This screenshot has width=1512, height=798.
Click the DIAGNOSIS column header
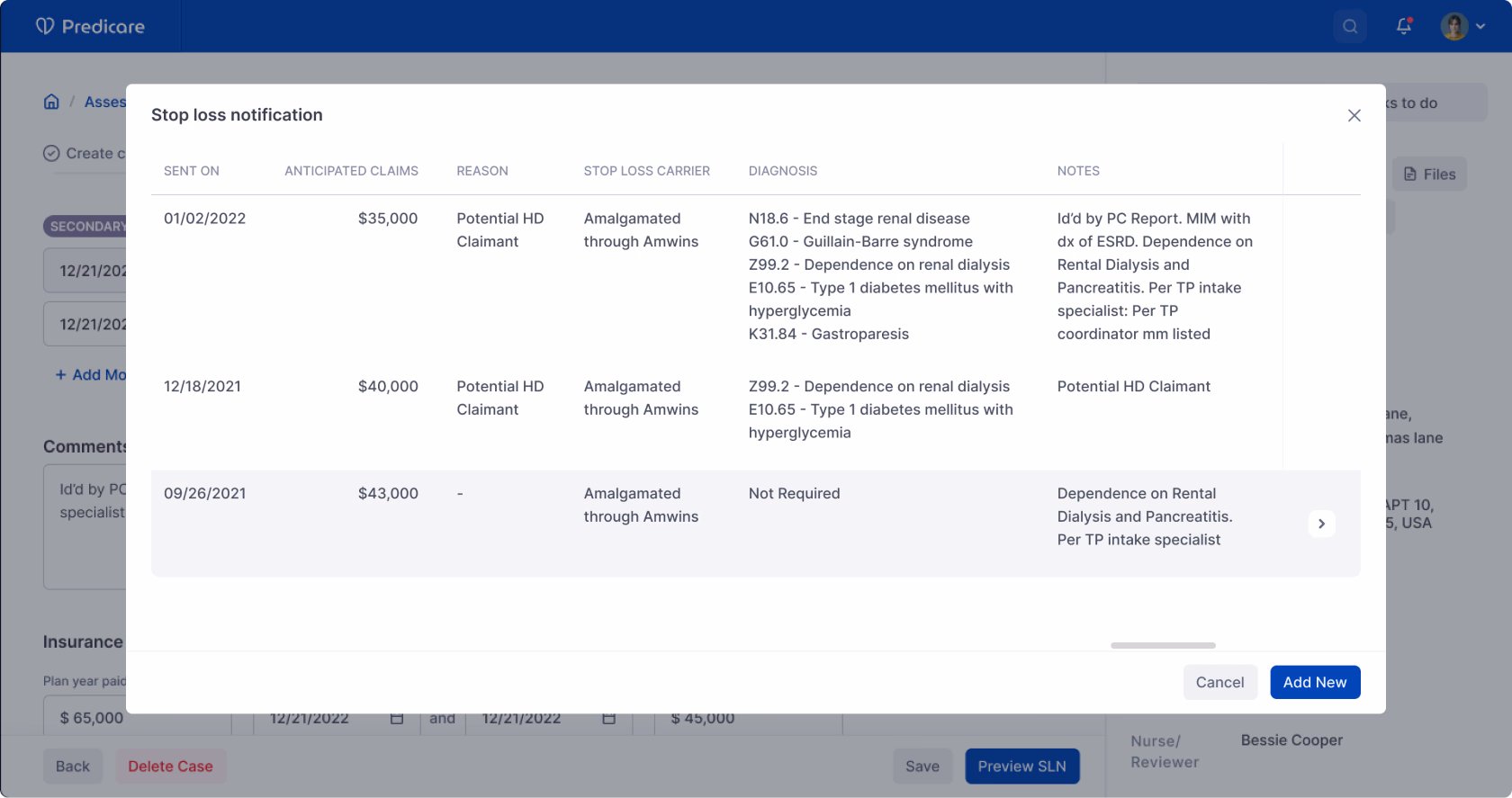pos(783,171)
